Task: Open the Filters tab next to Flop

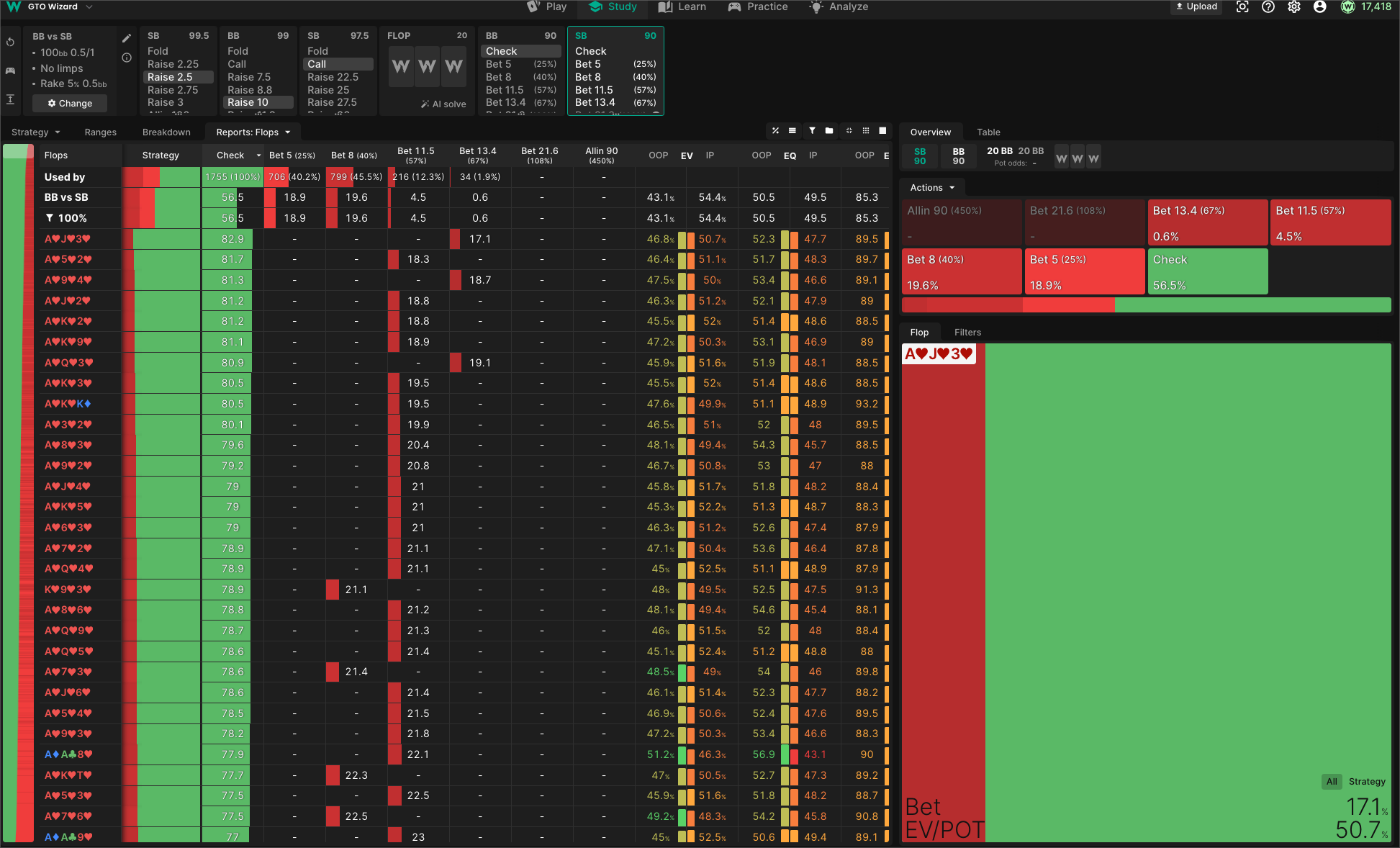Action: point(967,332)
